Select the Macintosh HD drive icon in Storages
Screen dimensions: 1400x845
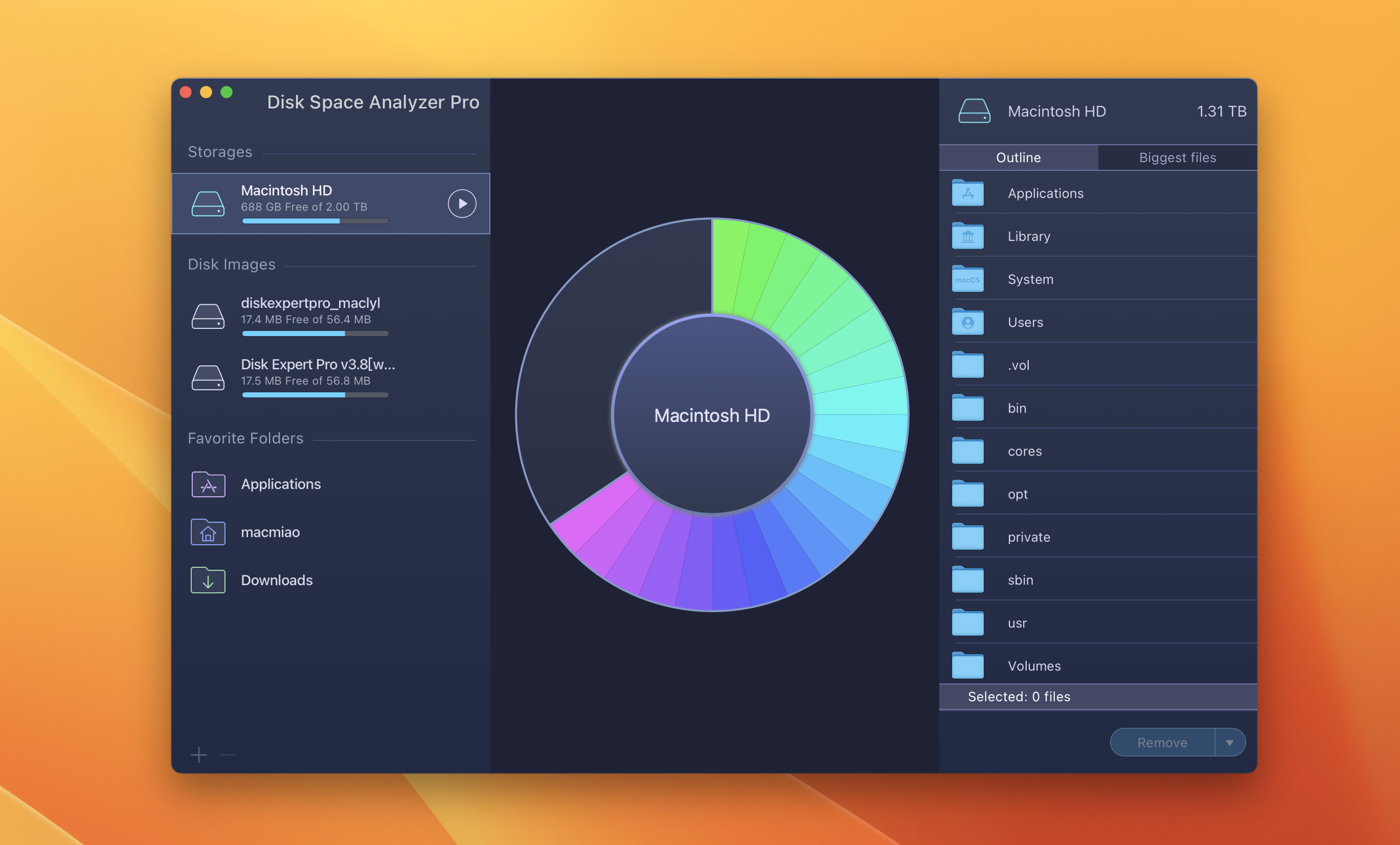208,204
